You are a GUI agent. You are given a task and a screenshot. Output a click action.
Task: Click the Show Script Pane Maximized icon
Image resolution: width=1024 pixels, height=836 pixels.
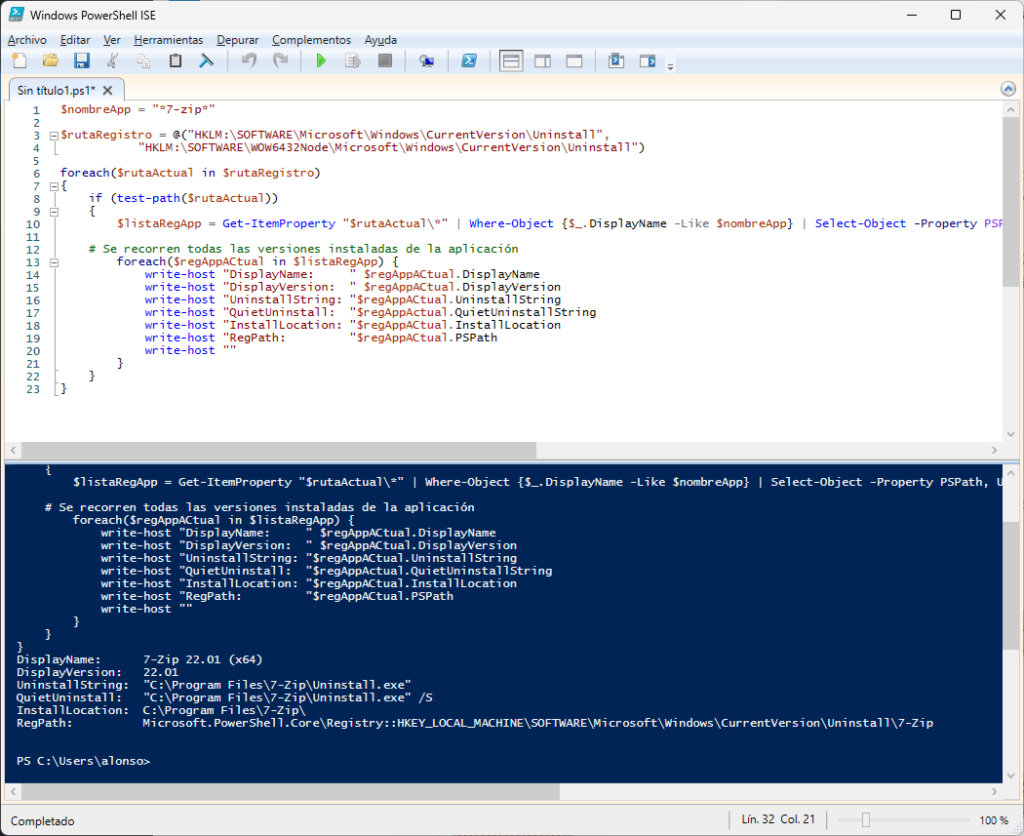pos(574,60)
